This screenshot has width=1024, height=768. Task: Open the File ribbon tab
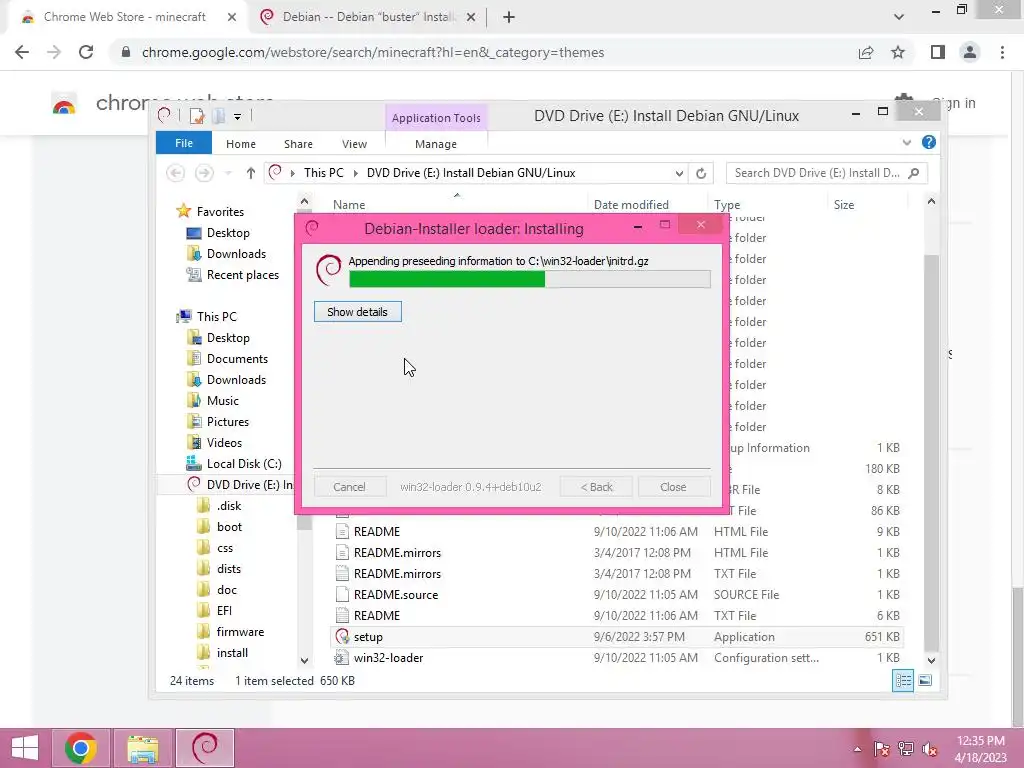point(184,143)
